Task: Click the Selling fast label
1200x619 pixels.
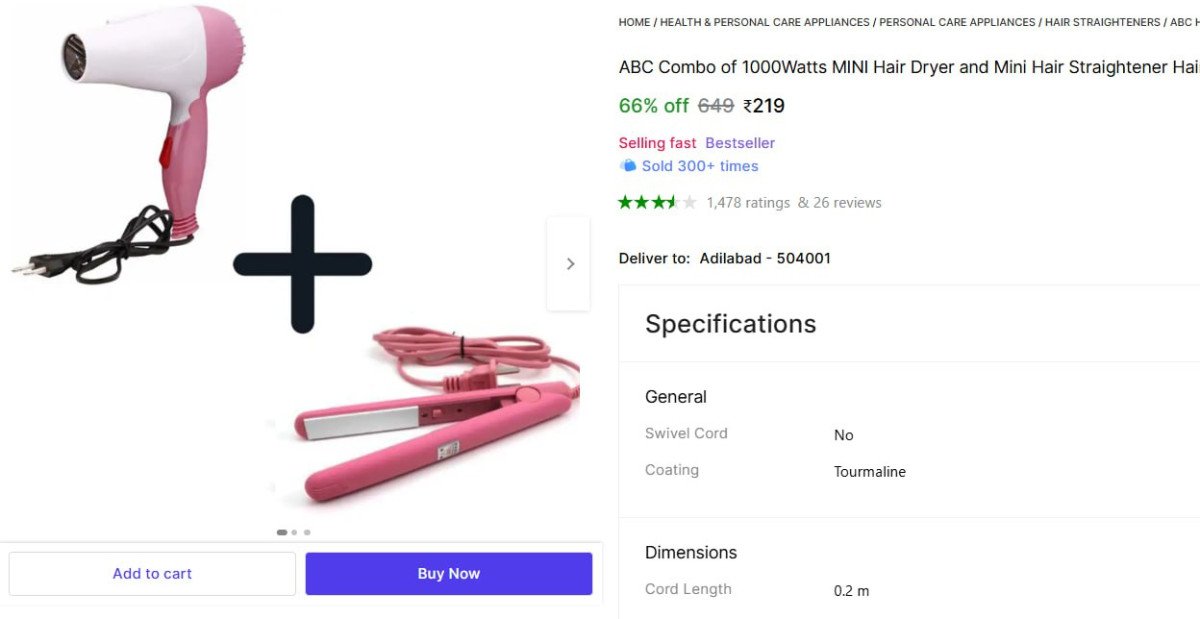Action: (657, 143)
